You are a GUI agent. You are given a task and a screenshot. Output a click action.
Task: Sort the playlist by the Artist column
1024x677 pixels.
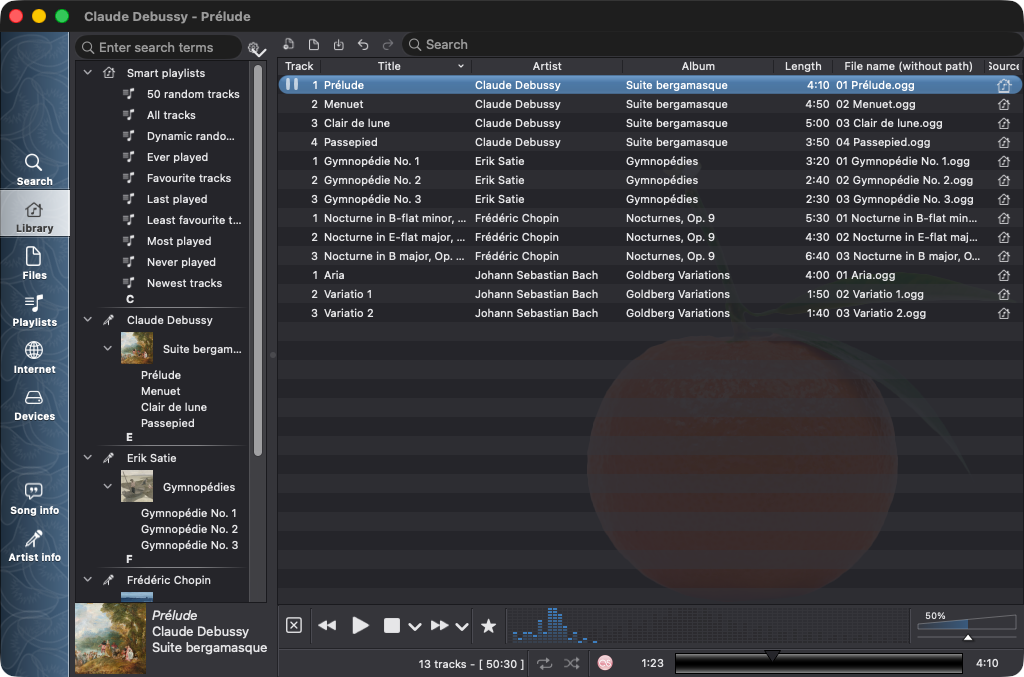point(547,66)
